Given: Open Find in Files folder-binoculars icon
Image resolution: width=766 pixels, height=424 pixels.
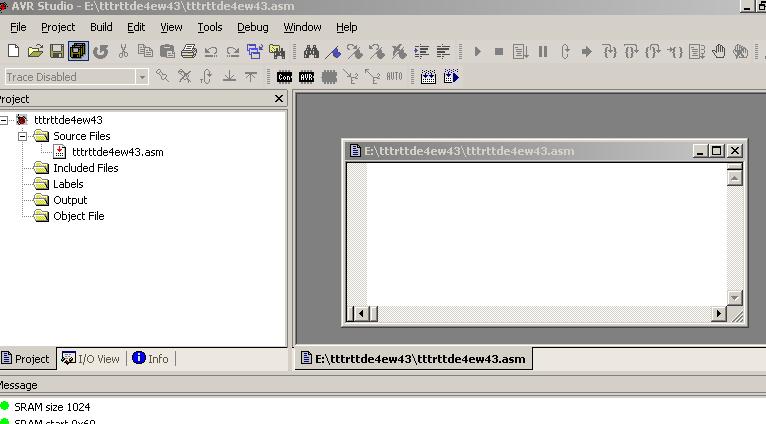Looking at the screenshot, I should pyautogui.click(x=277, y=51).
